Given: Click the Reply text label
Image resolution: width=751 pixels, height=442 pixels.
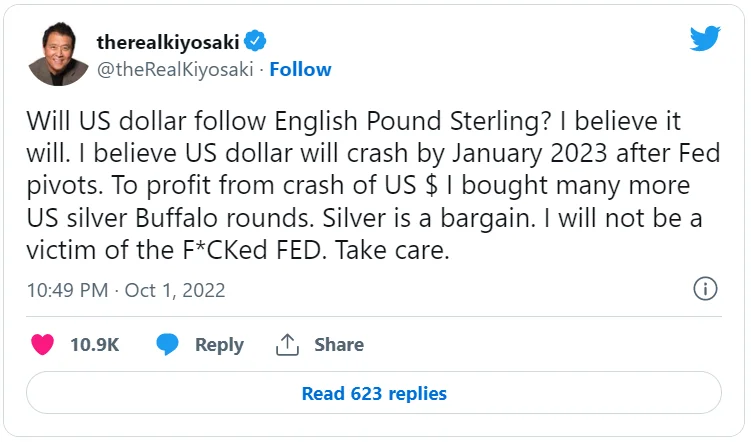Looking at the screenshot, I should (x=219, y=344).
